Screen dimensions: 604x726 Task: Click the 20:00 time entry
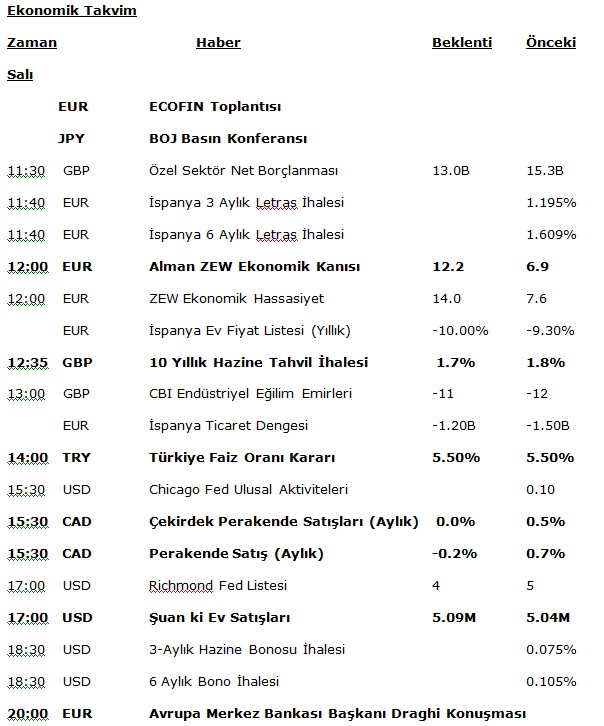pos(28,714)
